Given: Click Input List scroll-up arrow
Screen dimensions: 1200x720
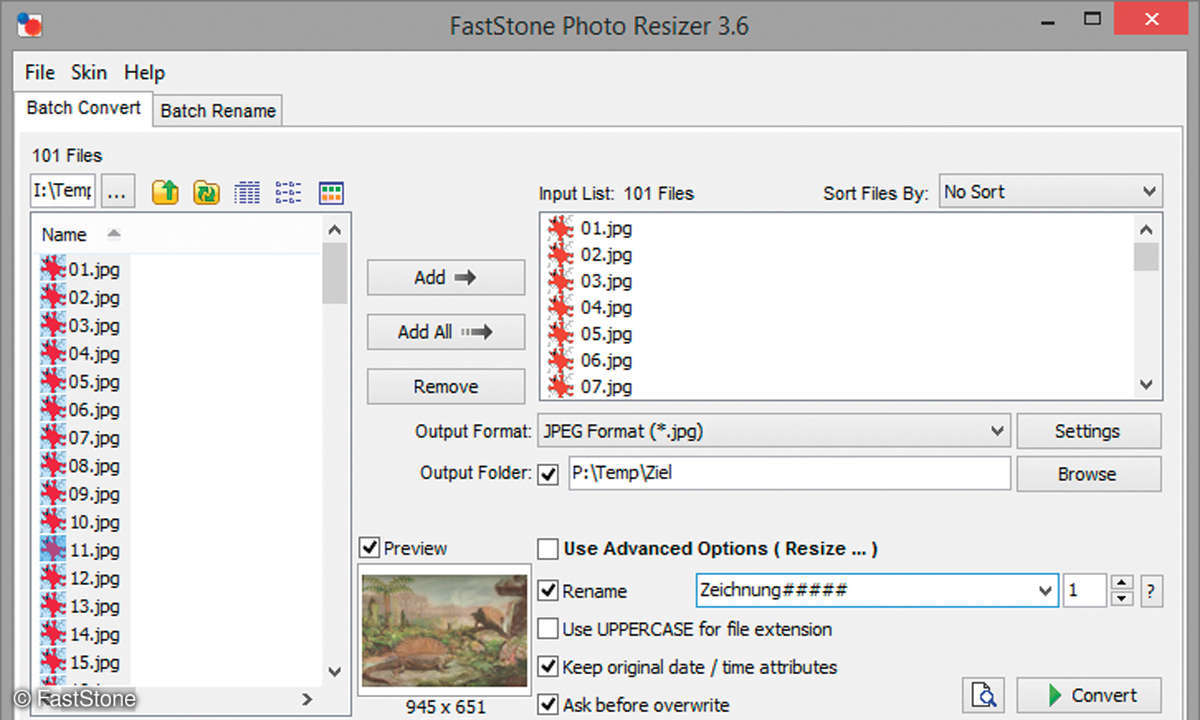Looking at the screenshot, I should pyautogui.click(x=1146, y=228).
